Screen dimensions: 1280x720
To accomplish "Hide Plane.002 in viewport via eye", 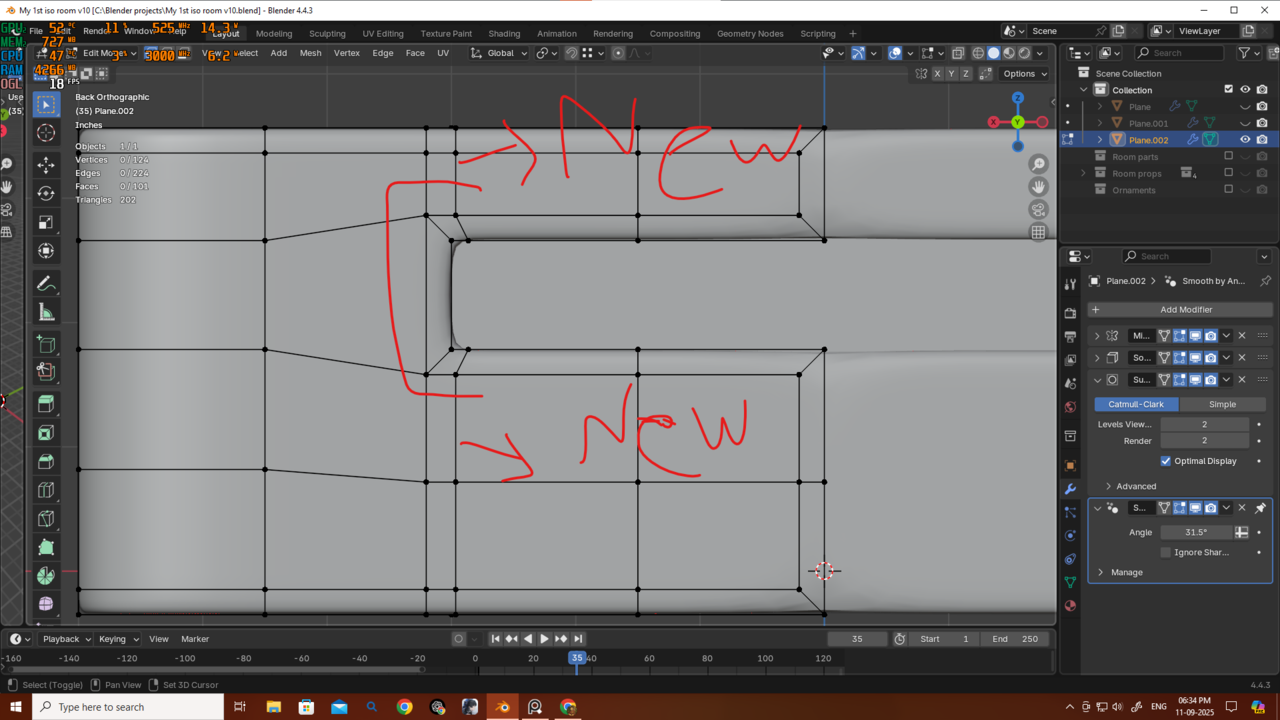I will pyautogui.click(x=1245, y=140).
